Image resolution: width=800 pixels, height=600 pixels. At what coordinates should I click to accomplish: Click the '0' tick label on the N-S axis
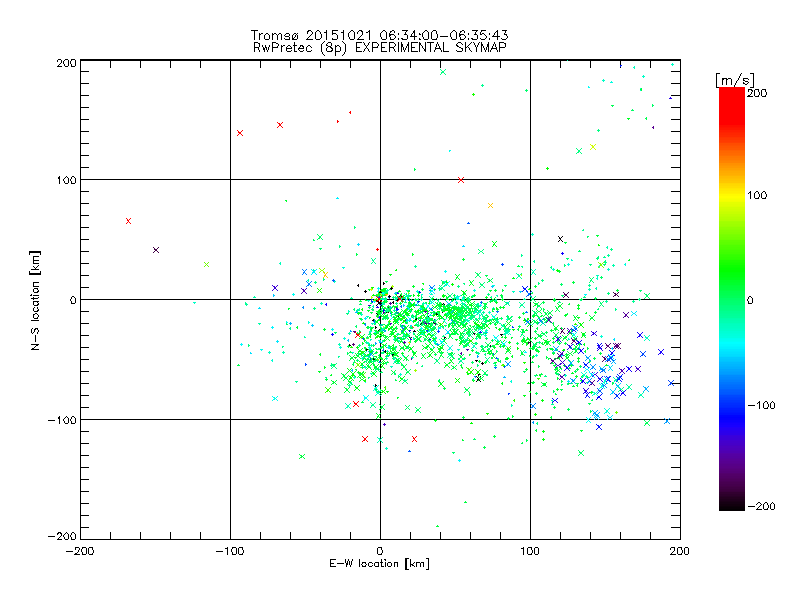tap(73, 300)
